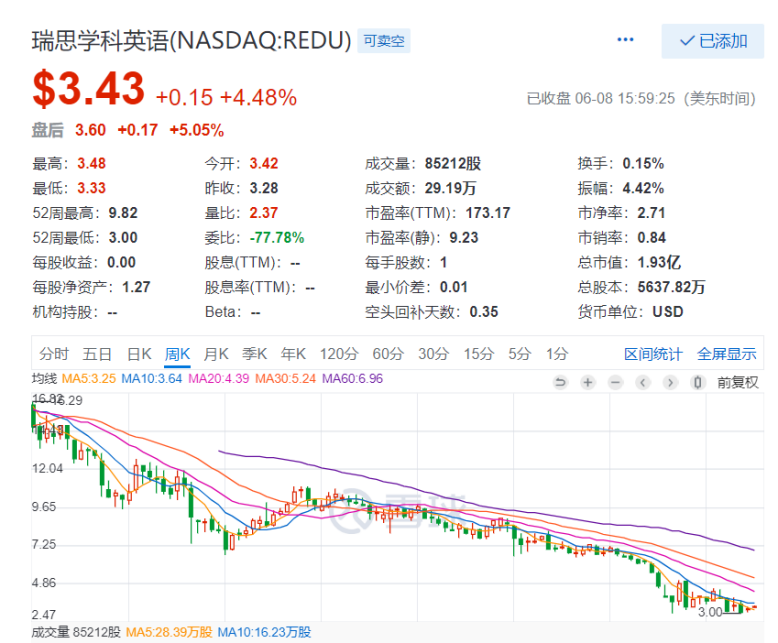This screenshot has width=778, height=643.
Task: Click the 委比 value -77.78%
Action: 277,238
